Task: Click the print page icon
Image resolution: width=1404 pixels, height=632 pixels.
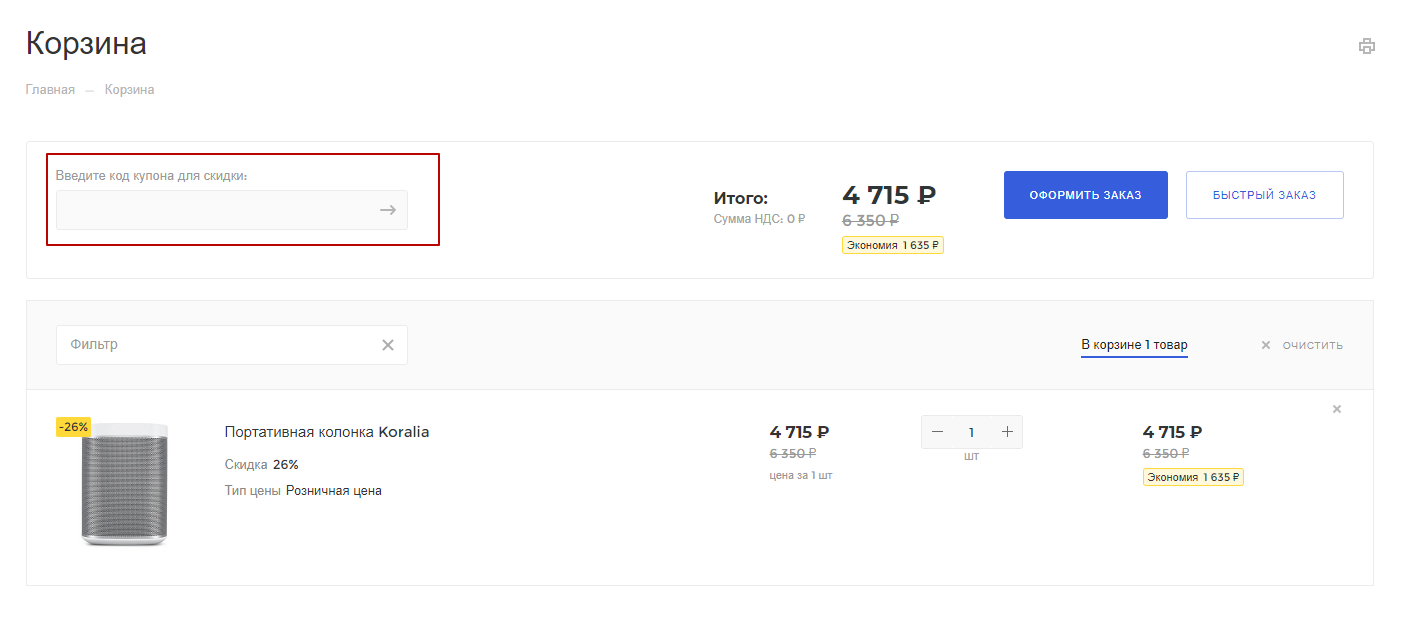Action: [x=1366, y=46]
